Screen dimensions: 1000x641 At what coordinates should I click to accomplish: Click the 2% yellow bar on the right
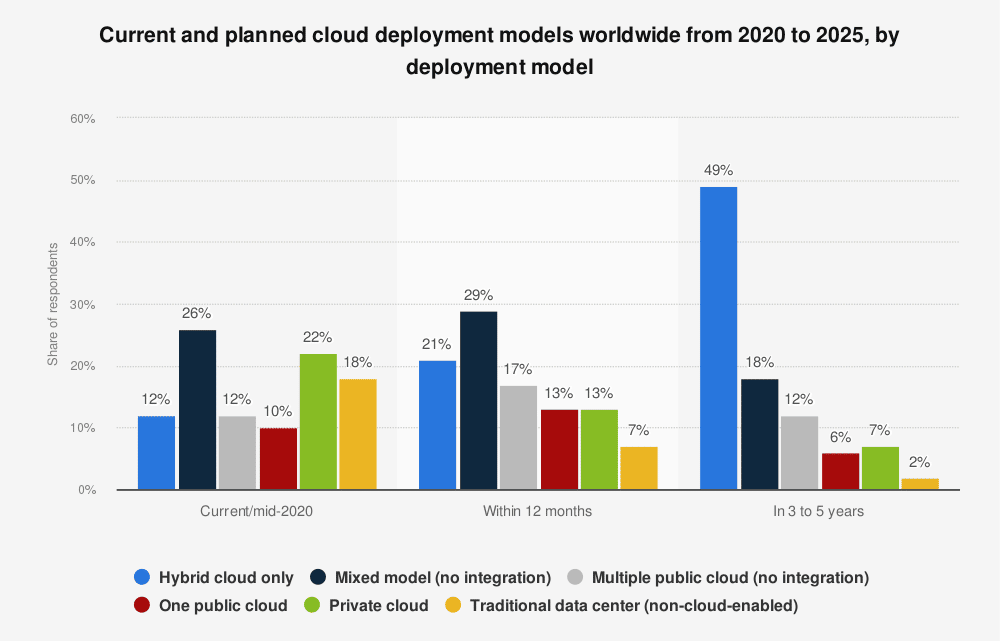pos(918,484)
